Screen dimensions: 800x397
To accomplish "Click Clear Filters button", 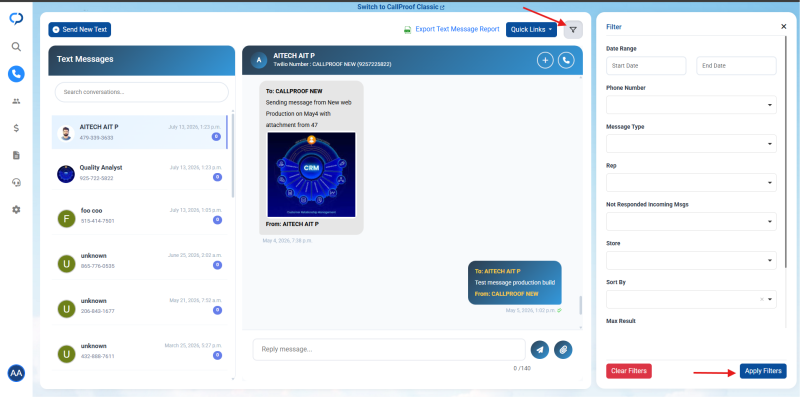I will point(629,371).
